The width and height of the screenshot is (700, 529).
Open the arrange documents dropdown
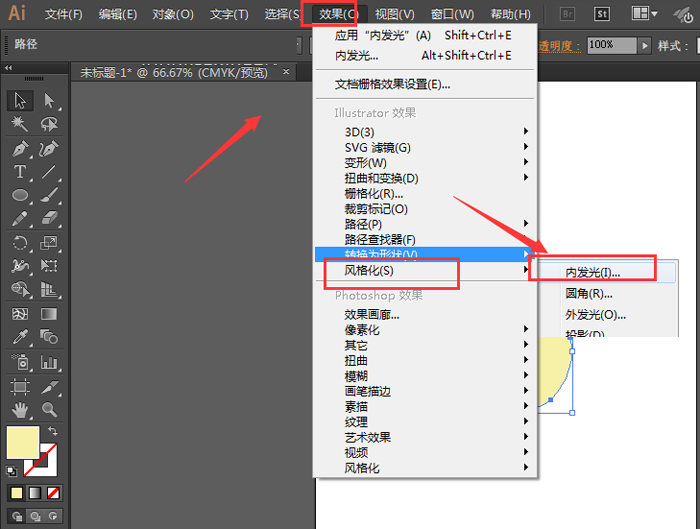point(645,13)
